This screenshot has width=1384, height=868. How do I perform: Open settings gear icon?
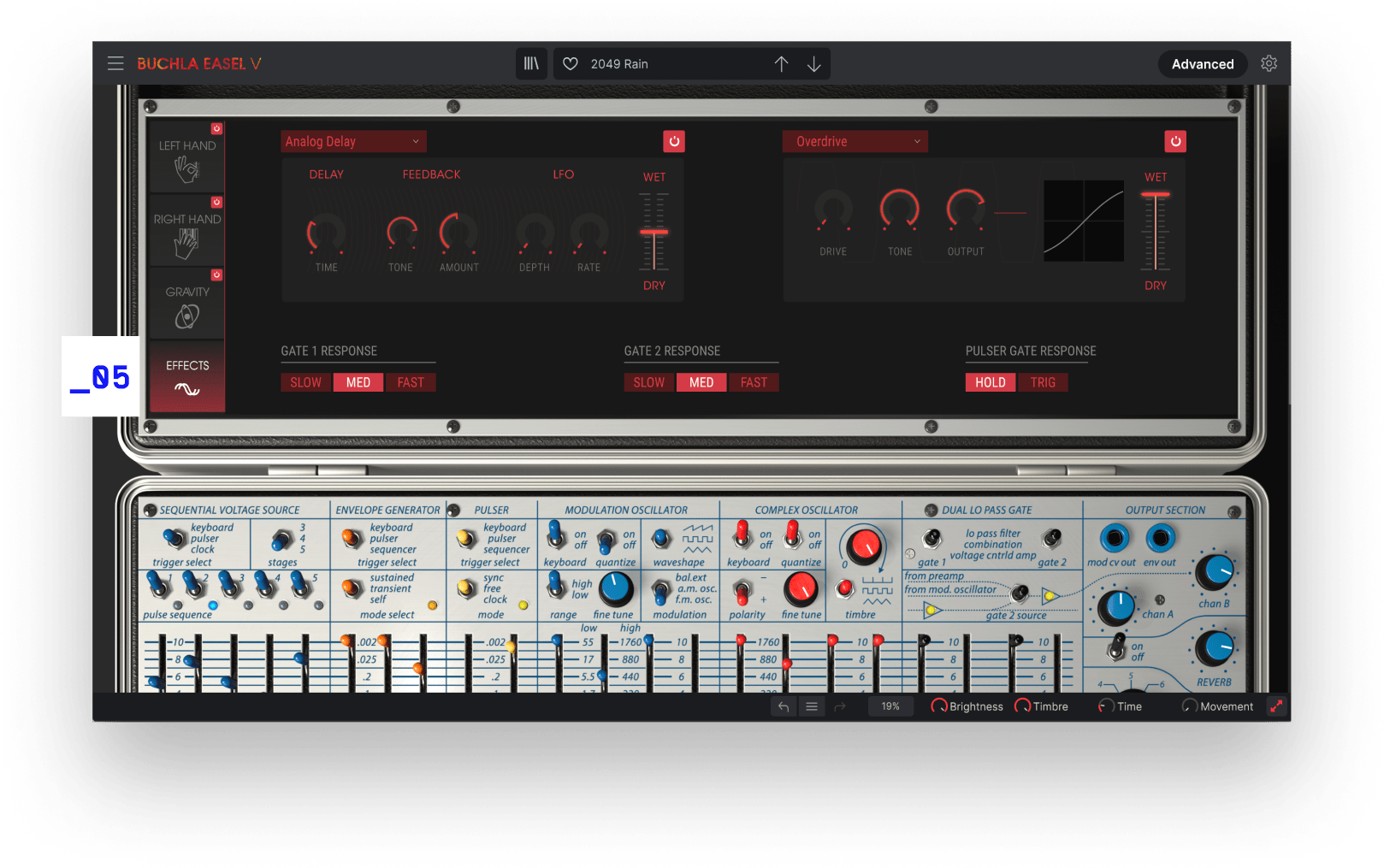click(1269, 64)
